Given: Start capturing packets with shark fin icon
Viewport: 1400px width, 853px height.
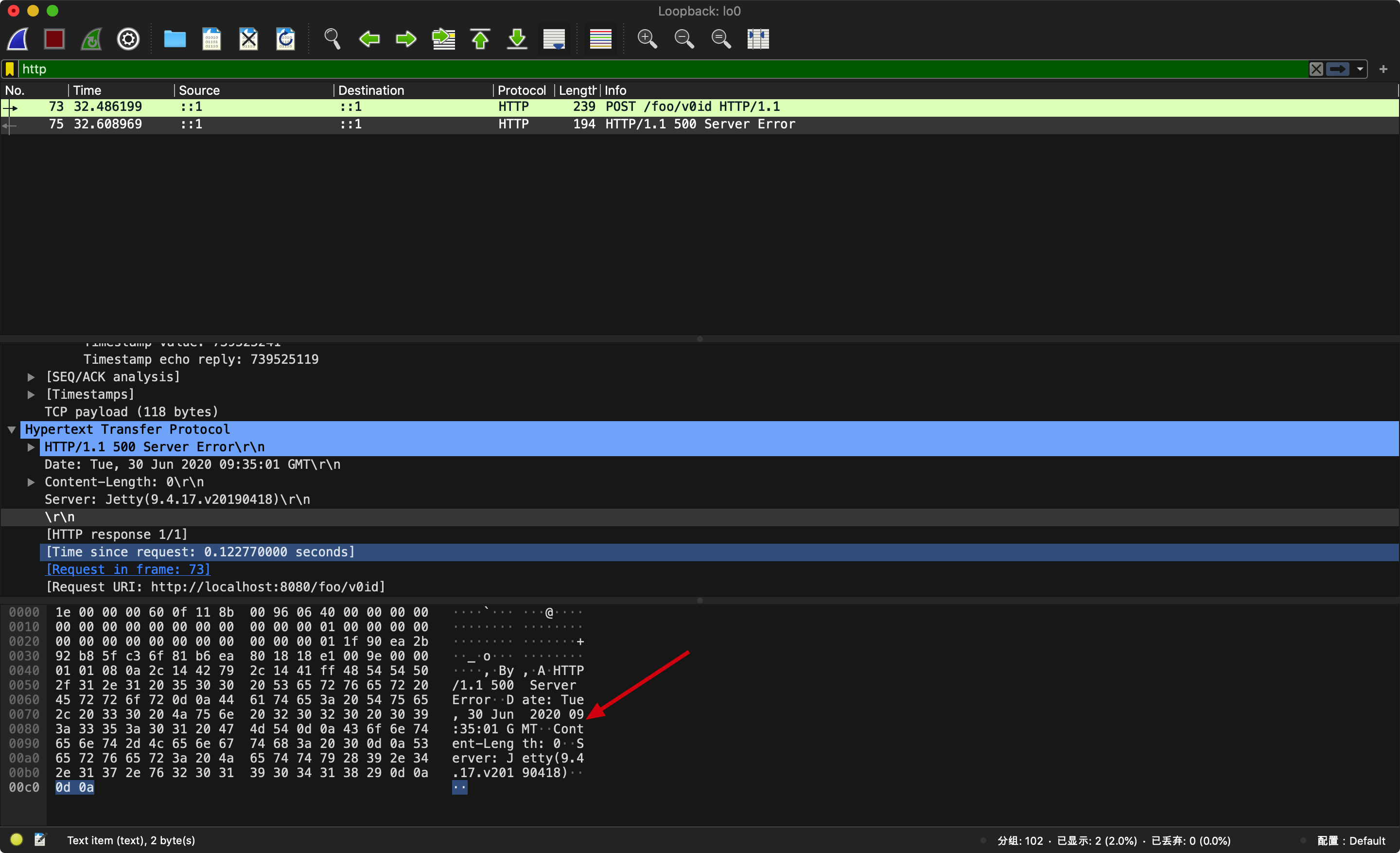Looking at the screenshot, I should [18, 39].
